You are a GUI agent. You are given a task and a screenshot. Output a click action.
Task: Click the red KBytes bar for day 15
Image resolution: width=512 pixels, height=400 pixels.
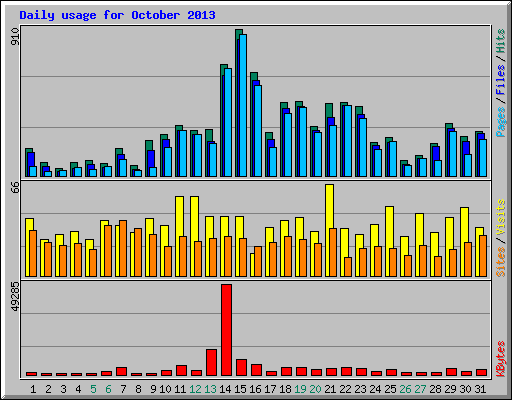click(241, 368)
